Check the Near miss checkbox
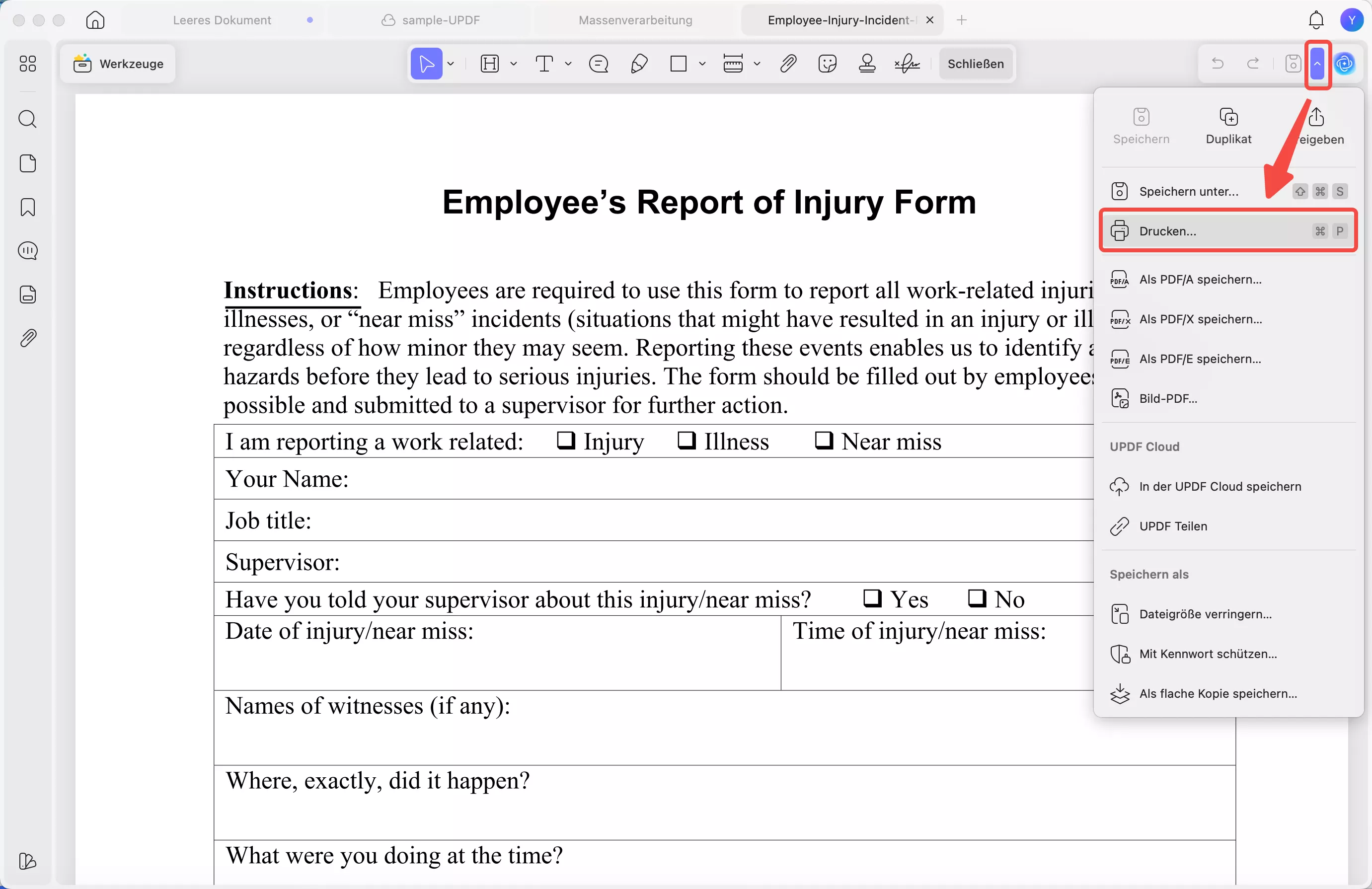Screen dimensions: 1372x889 click(x=823, y=441)
